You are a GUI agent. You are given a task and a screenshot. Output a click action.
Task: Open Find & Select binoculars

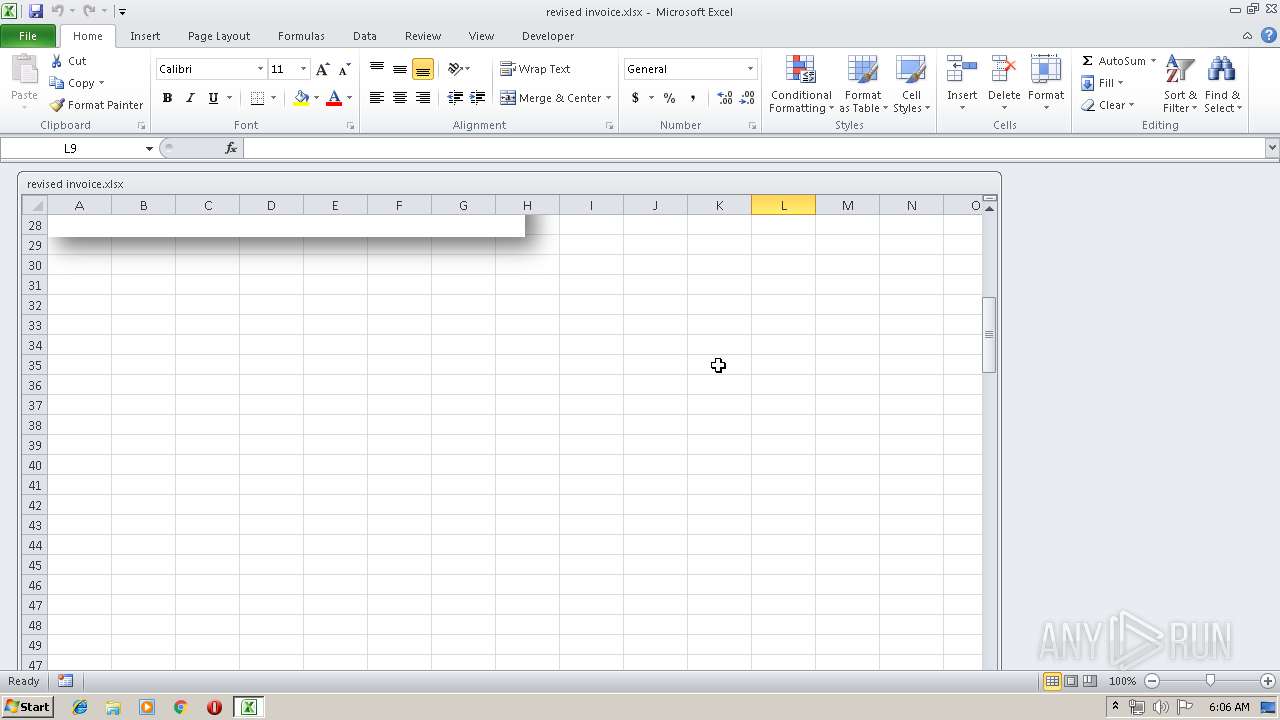coord(1222,85)
